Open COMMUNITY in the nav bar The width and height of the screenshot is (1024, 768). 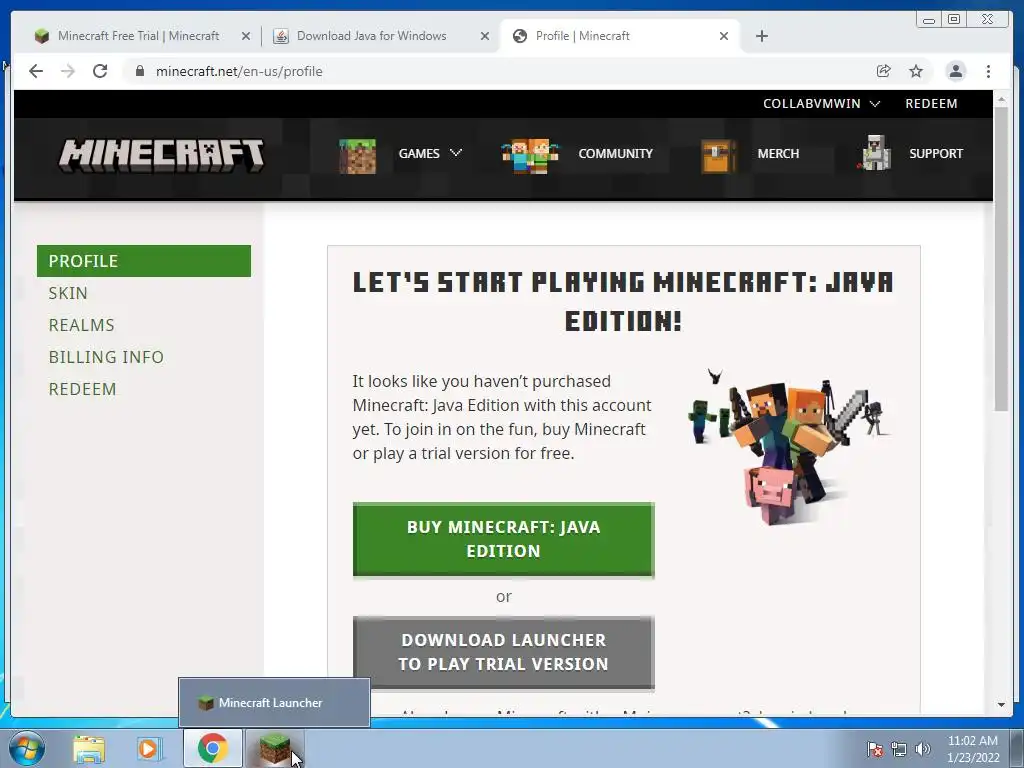(x=615, y=153)
